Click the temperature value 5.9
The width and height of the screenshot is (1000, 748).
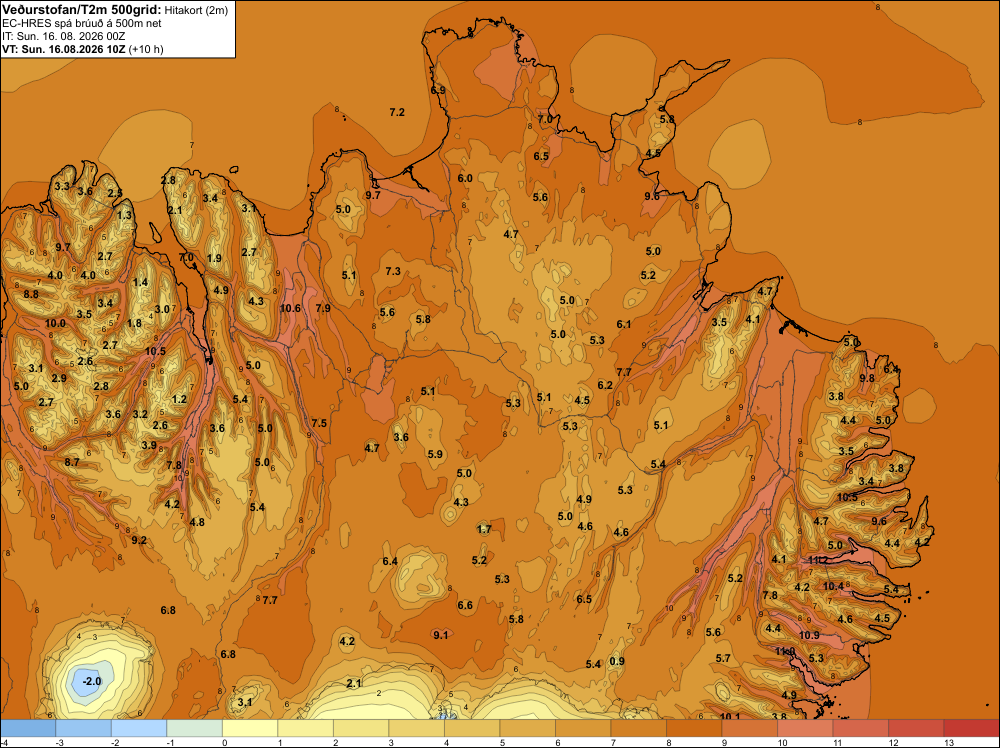click(x=435, y=455)
